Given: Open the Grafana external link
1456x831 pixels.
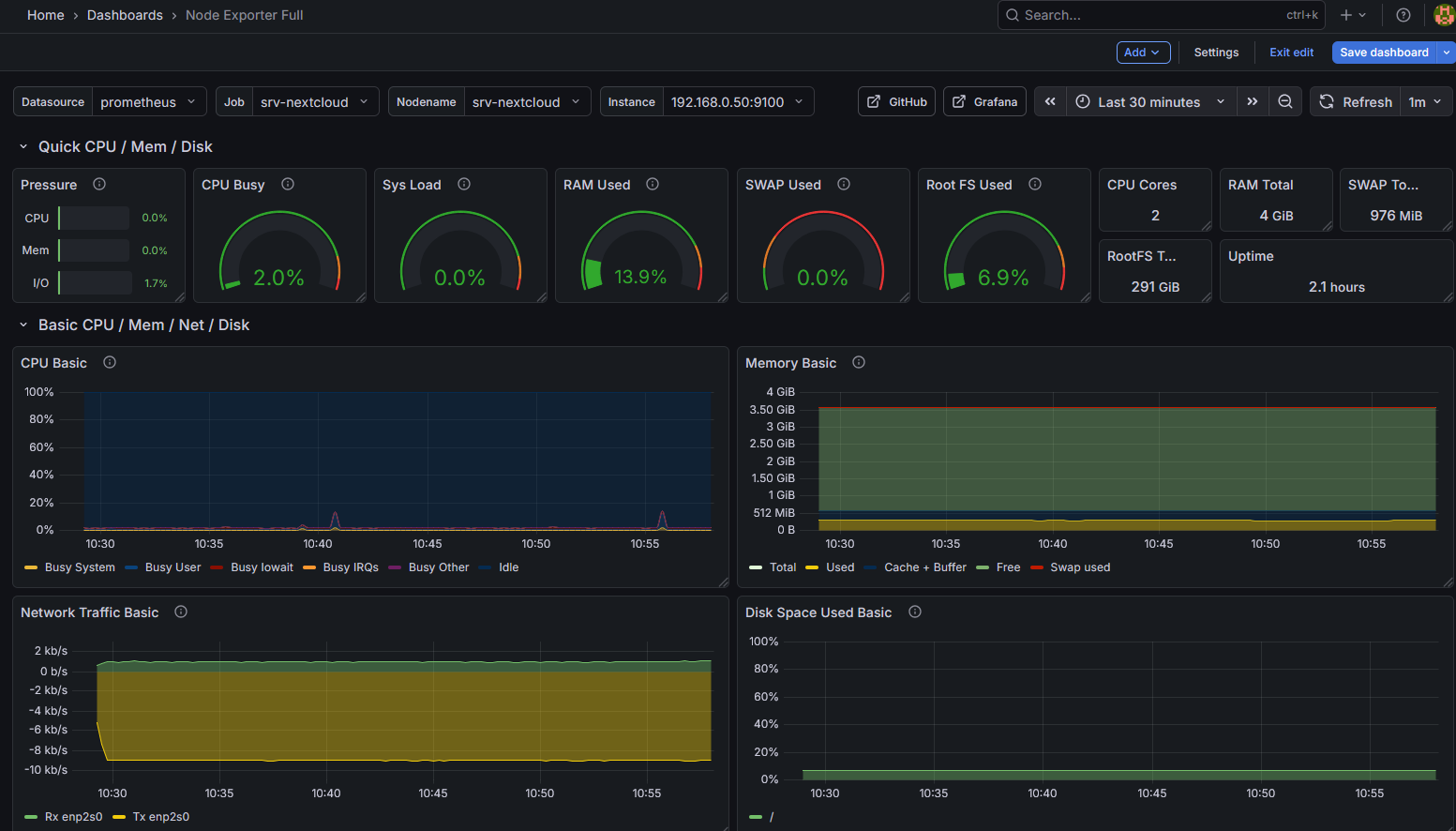Looking at the screenshot, I should 983,101.
